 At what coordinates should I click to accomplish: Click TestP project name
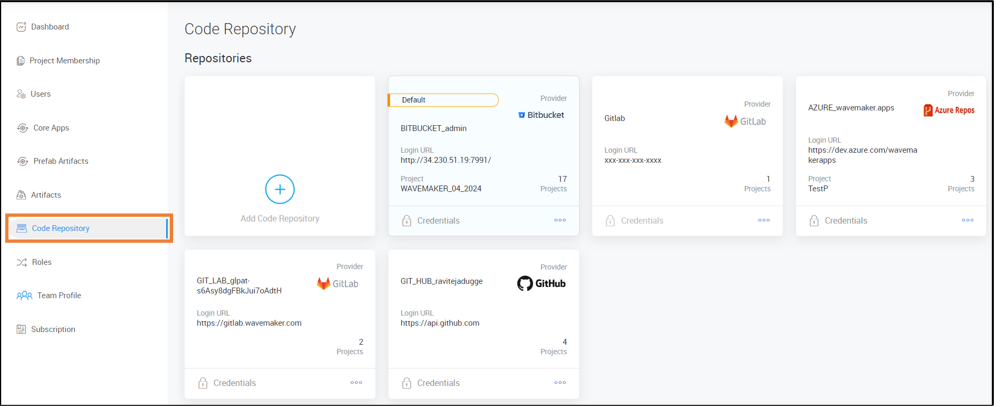818,189
